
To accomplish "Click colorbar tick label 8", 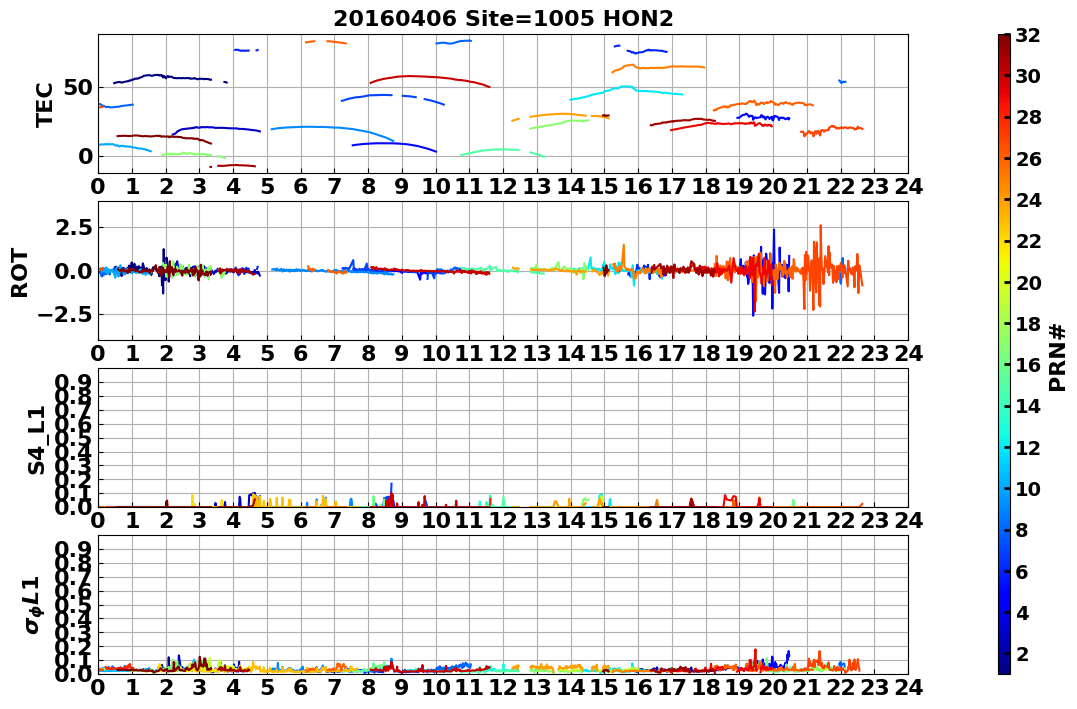I will pyautogui.click(x=1021, y=530).
